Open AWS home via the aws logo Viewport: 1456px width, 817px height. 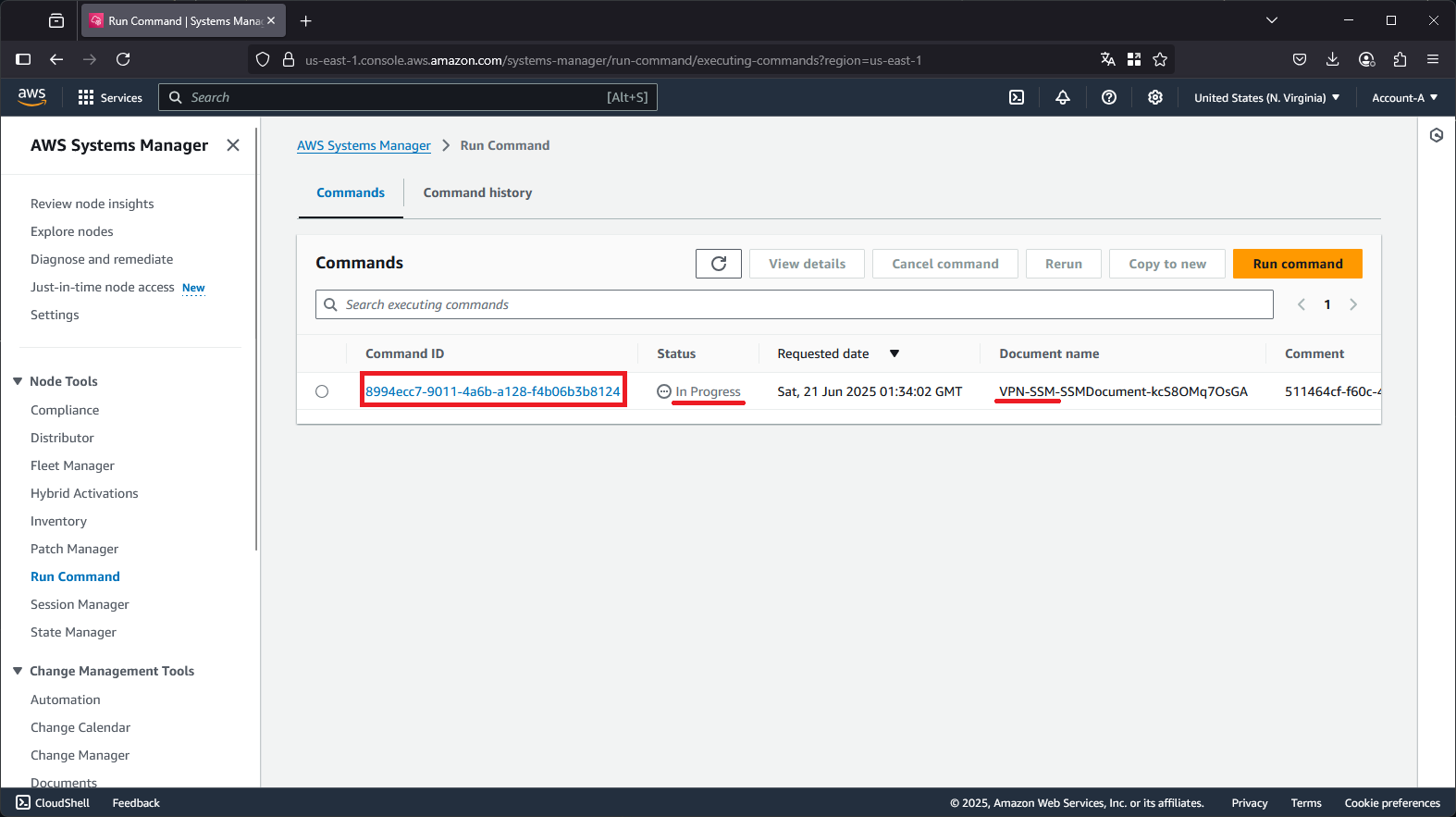[32, 97]
